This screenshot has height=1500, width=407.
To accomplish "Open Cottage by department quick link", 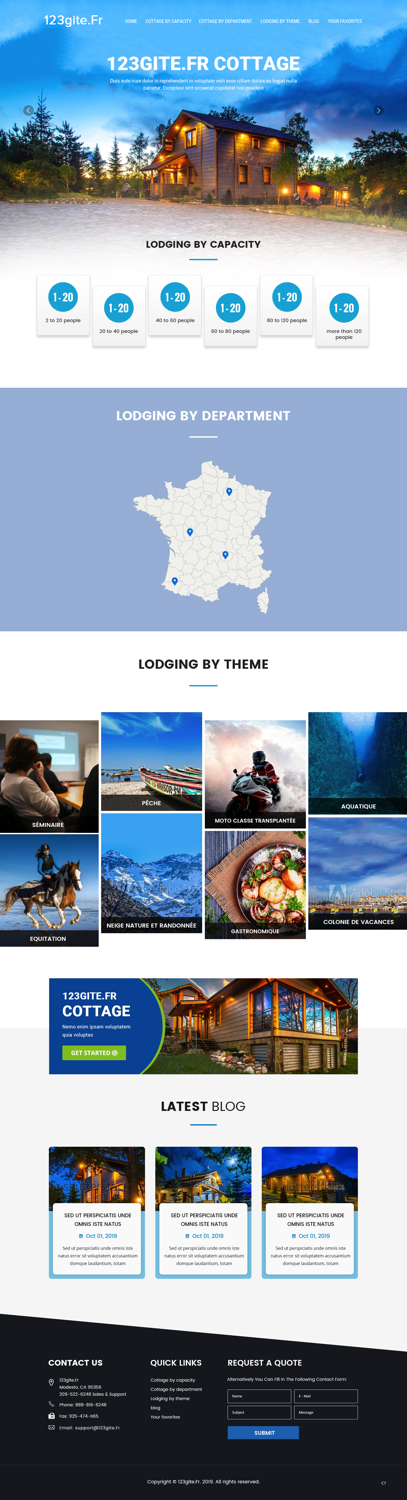I will point(176,1389).
